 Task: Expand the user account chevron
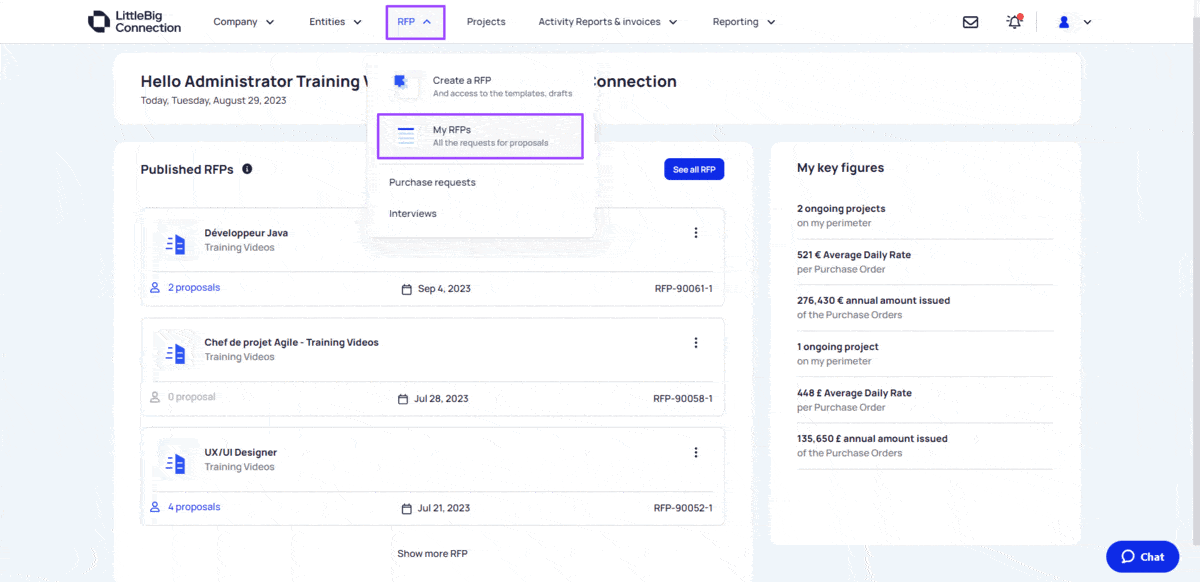1088,22
